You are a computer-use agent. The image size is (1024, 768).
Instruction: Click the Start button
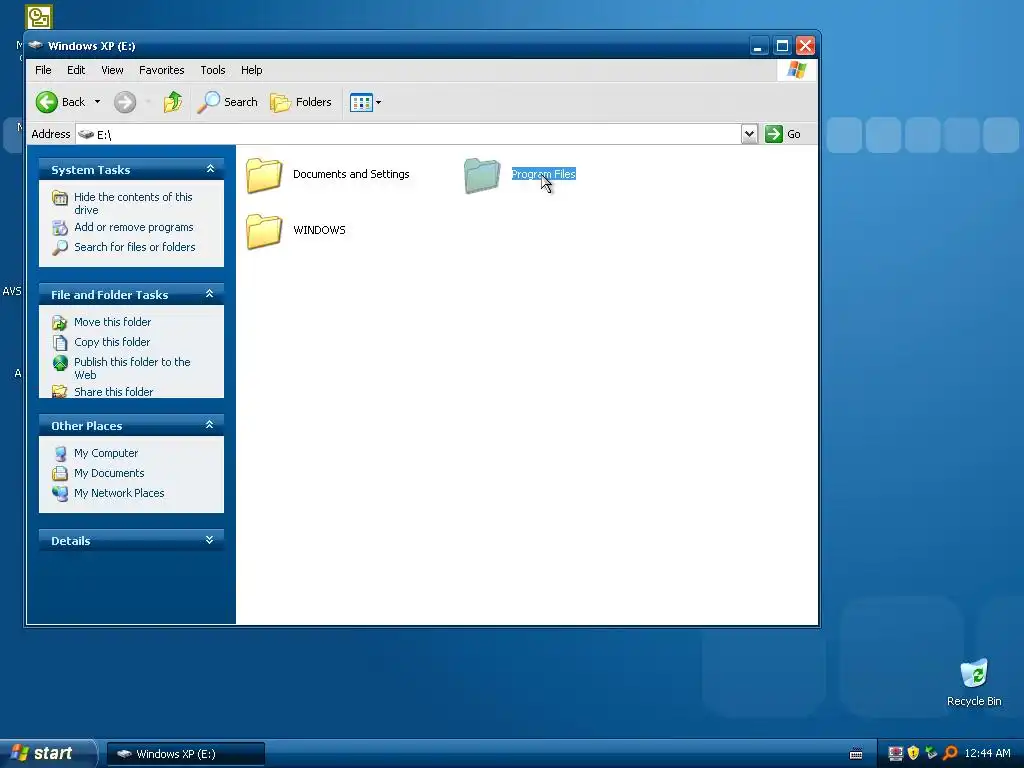coord(47,754)
